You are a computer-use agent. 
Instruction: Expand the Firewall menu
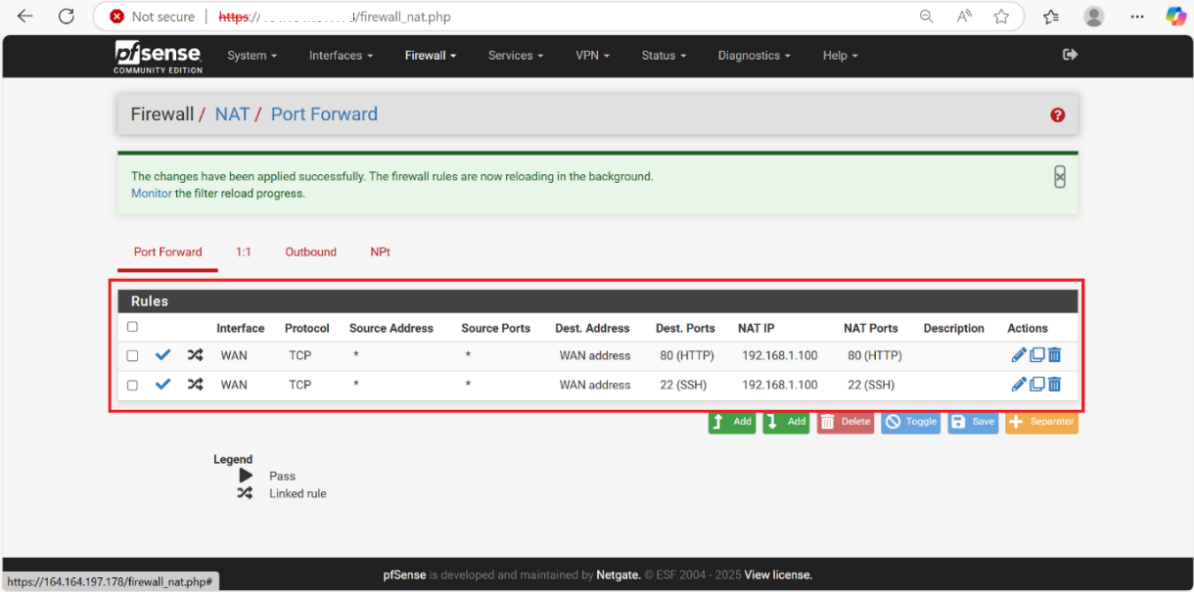coord(430,56)
